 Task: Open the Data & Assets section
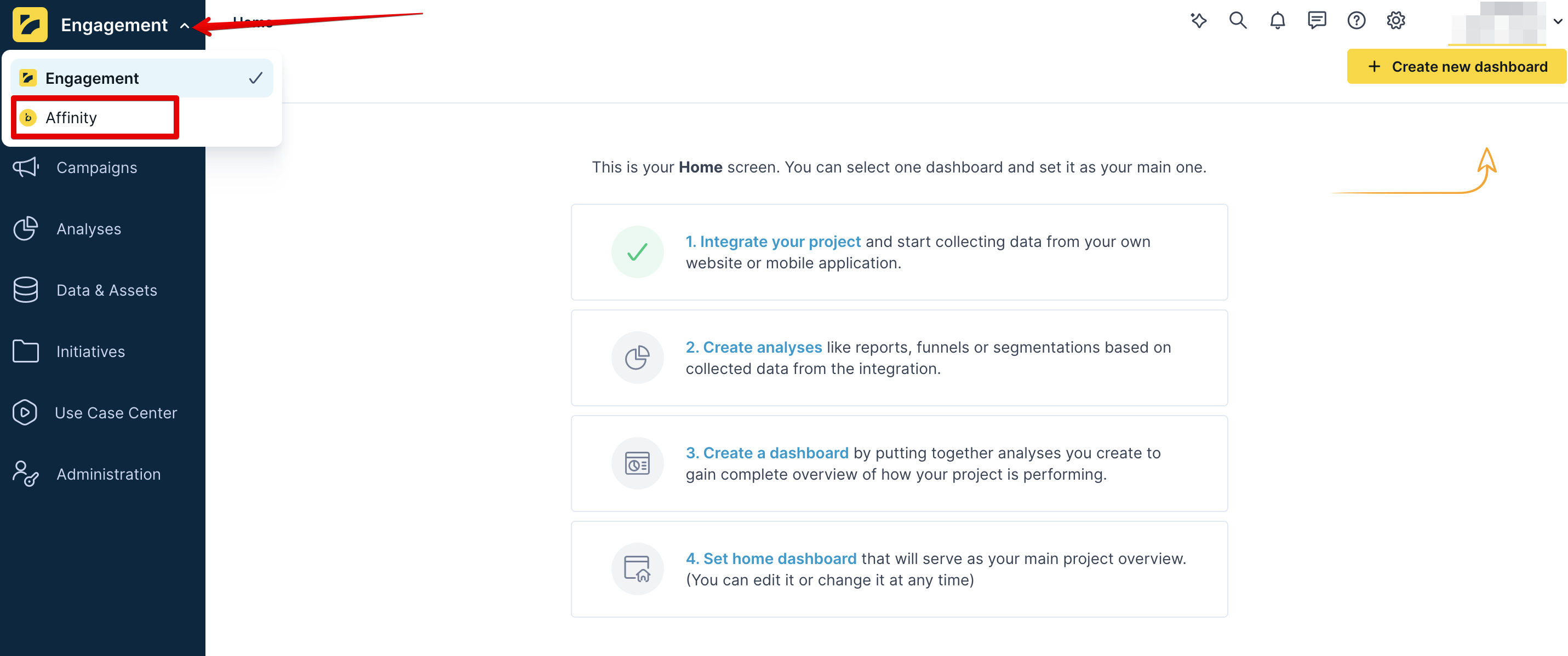tap(106, 290)
